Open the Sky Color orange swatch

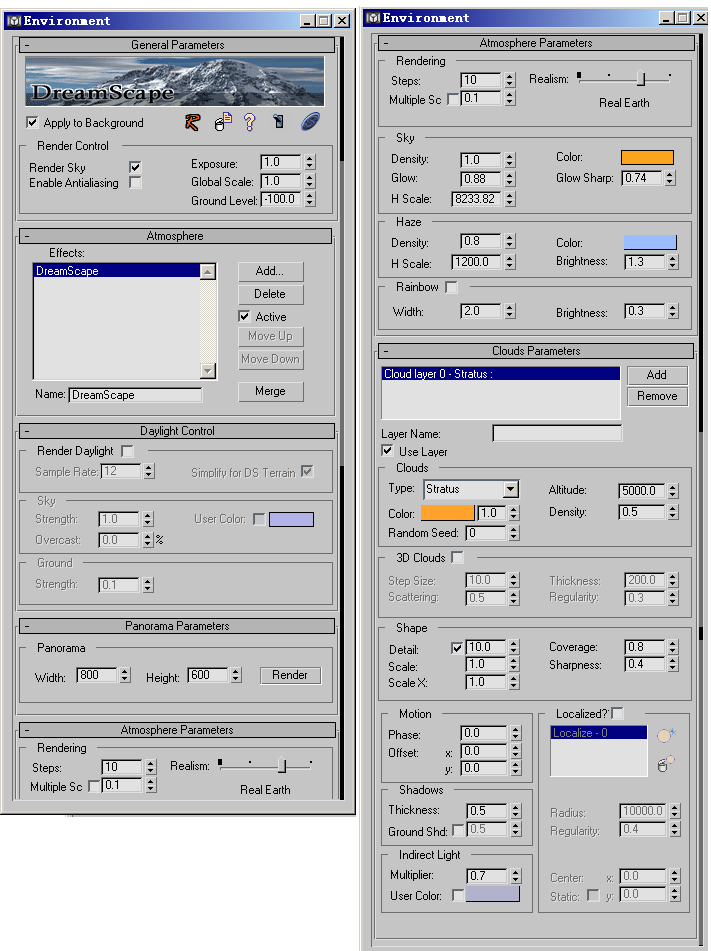pyautogui.click(x=647, y=158)
